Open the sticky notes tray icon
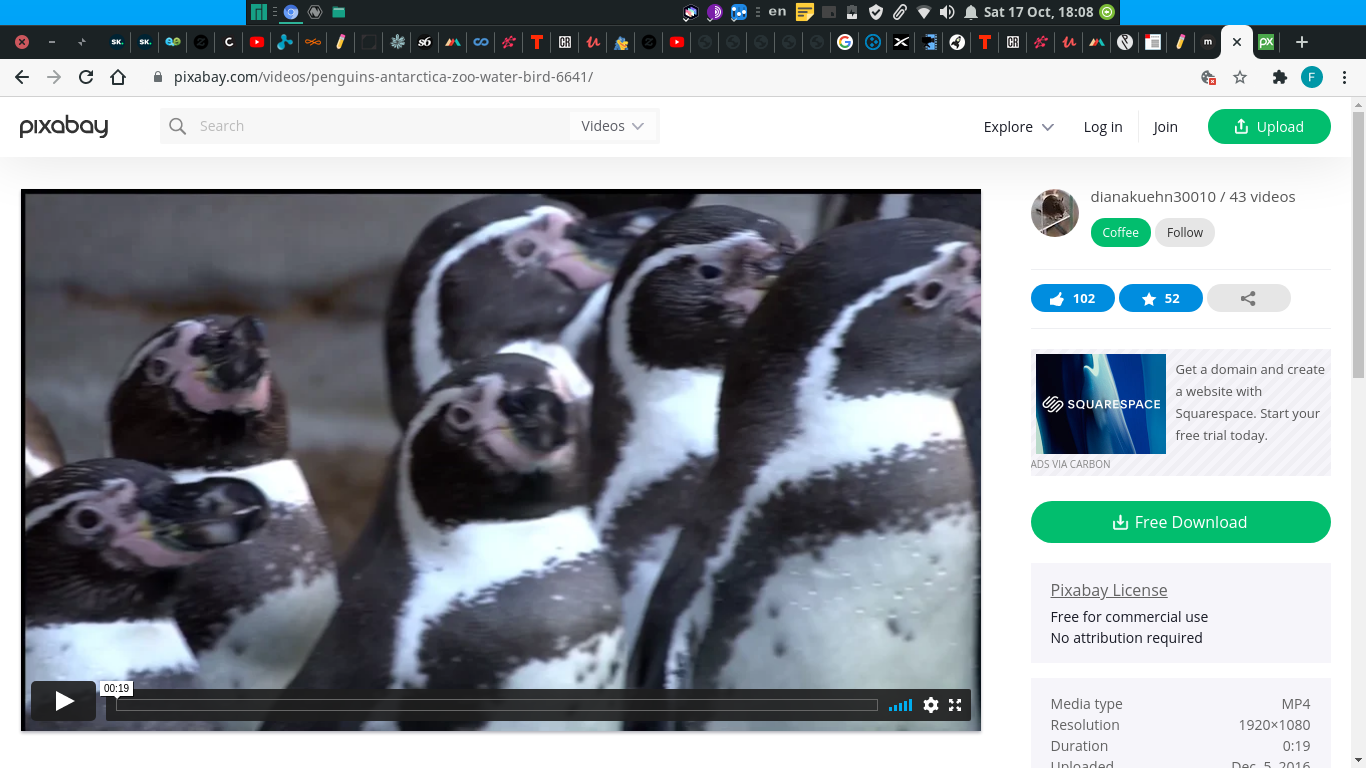This screenshot has height=768, width=1366. point(804,12)
